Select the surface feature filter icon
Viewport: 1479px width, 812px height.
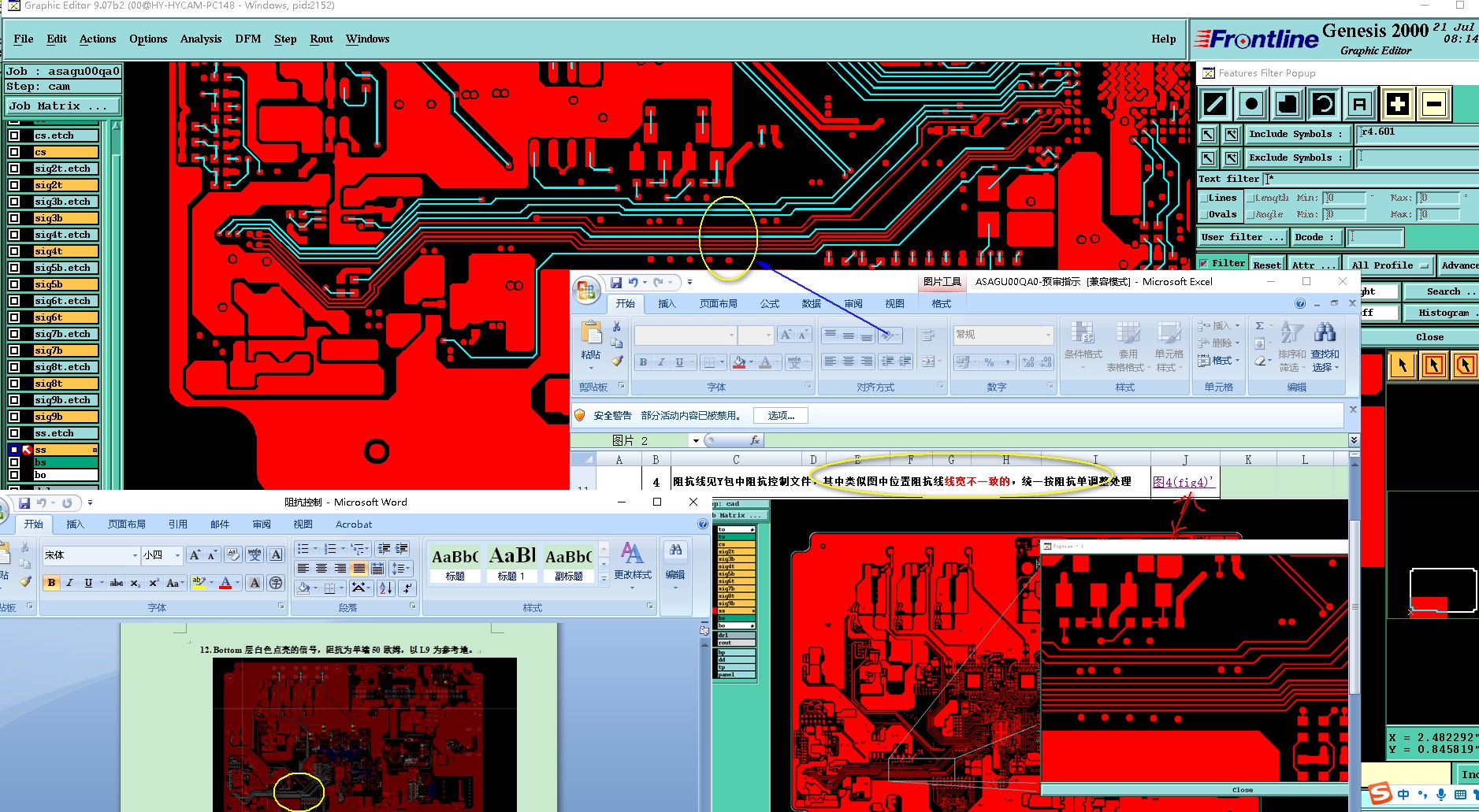pos(1288,104)
